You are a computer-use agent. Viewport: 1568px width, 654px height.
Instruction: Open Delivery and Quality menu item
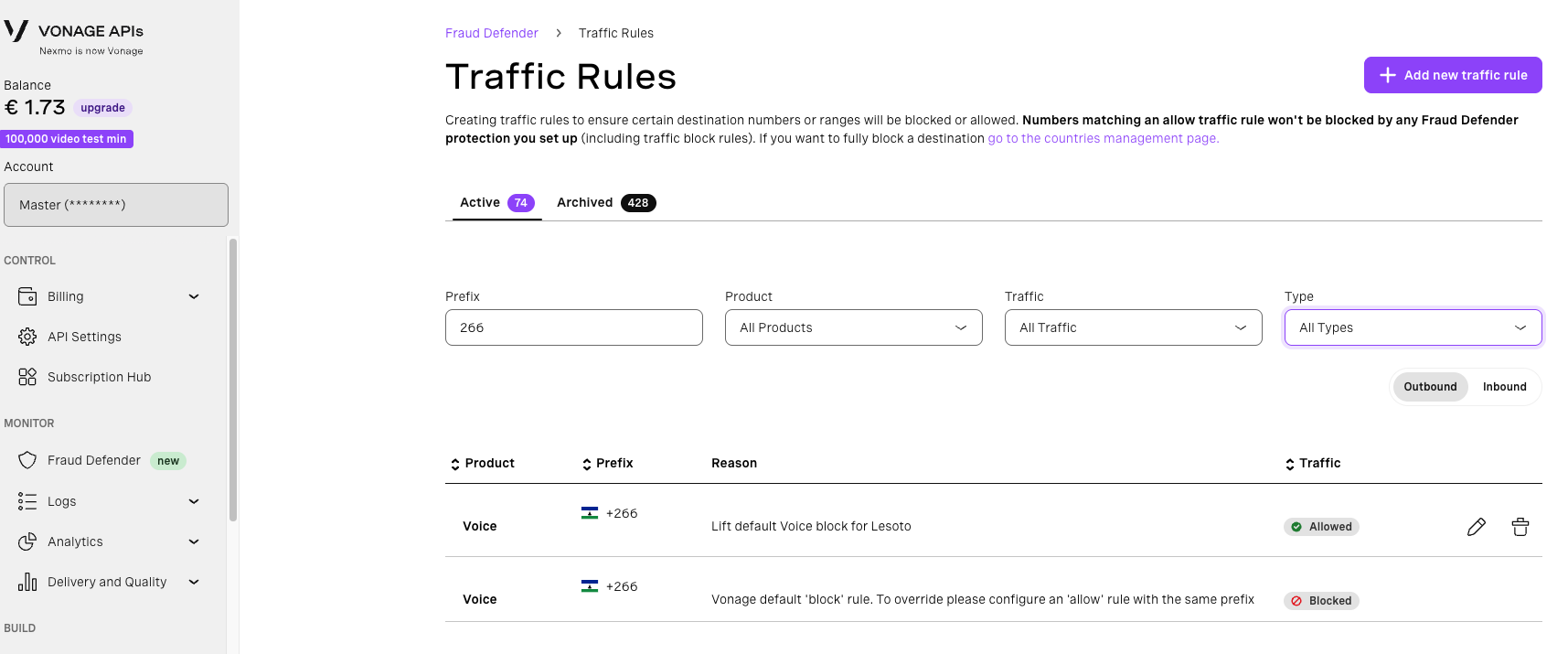click(107, 582)
